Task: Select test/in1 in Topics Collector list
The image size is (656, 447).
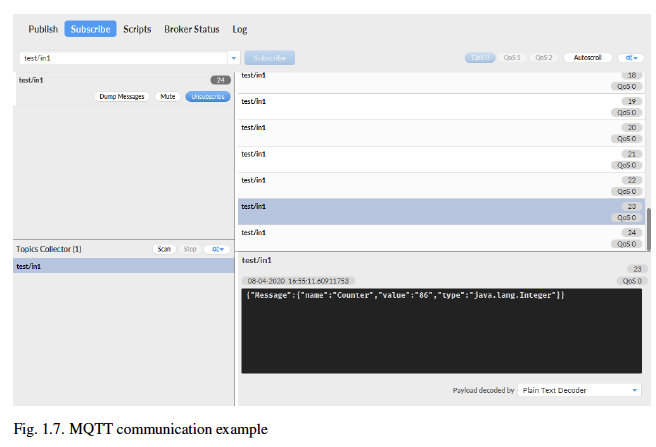Action: coord(124,266)
